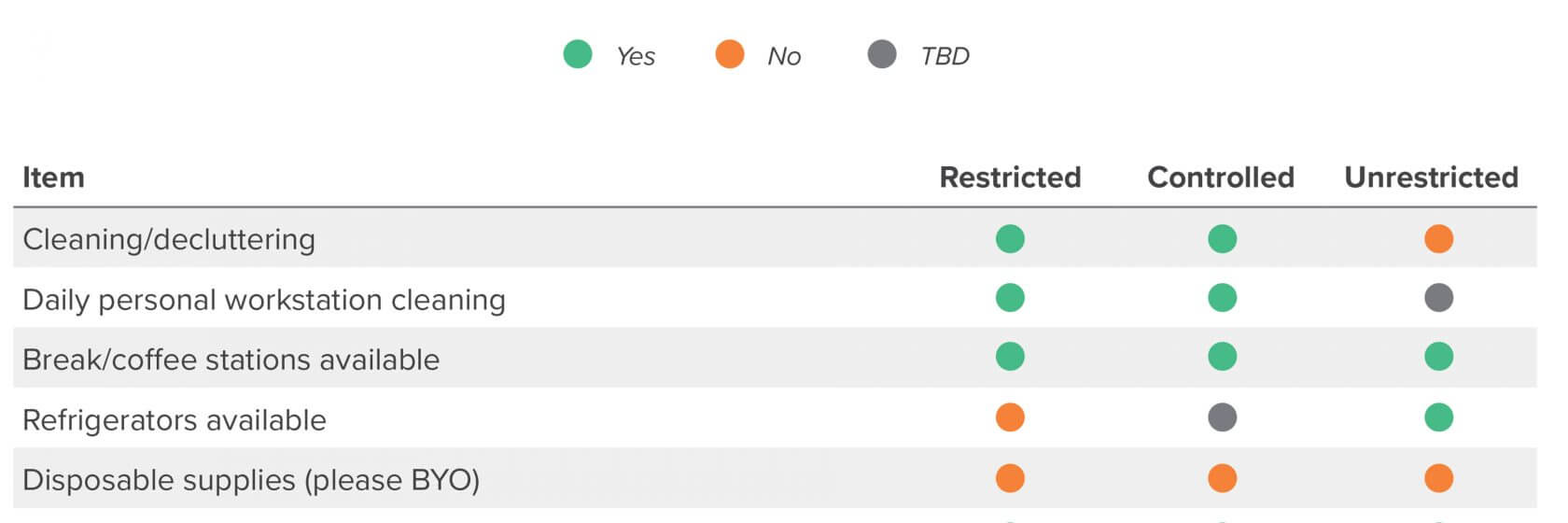
Task: Click Daily workstation cleaning Controlled green dot
Action: tap(1222, 298)
